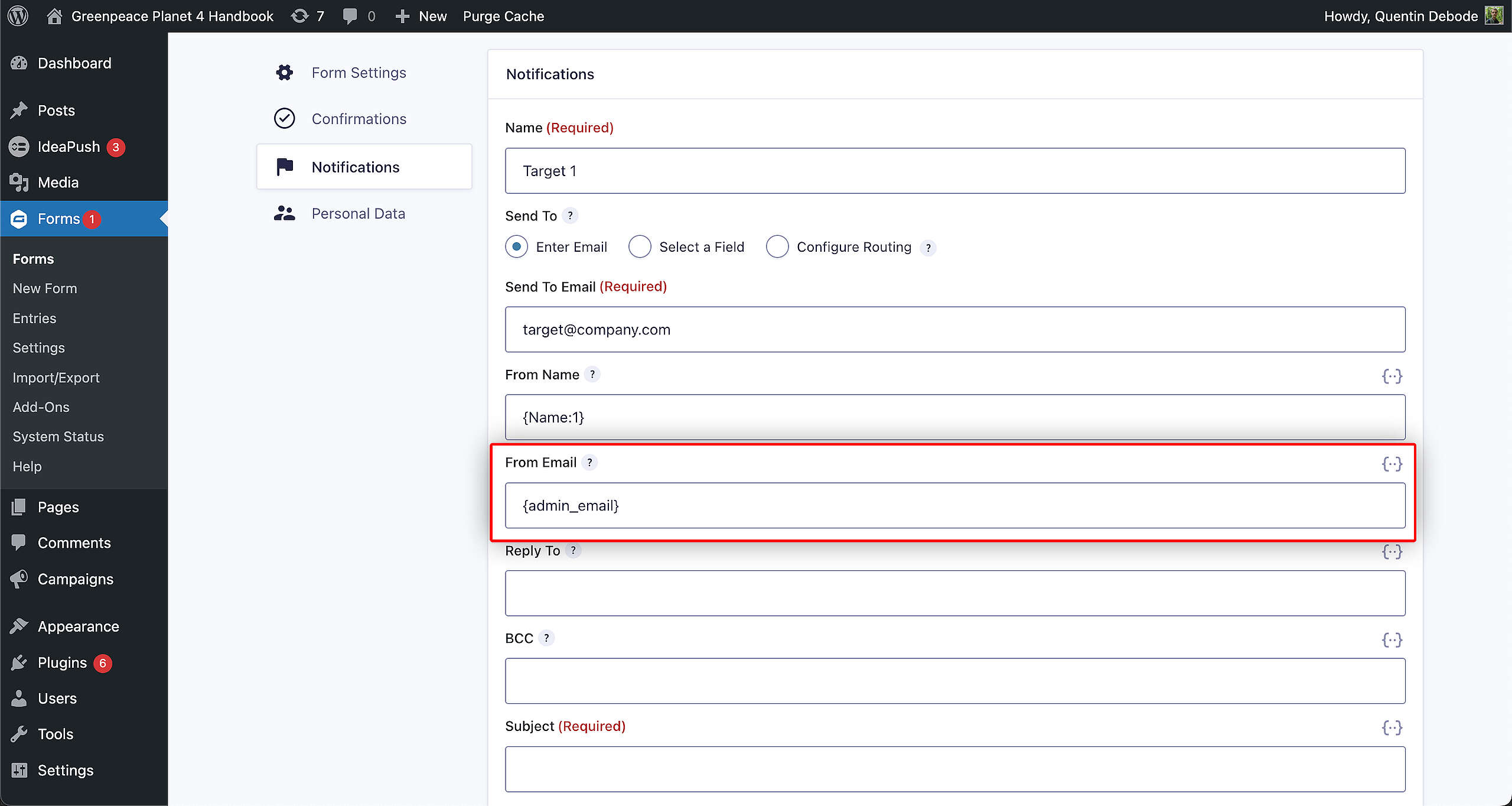Screen dimensions: 1512x806
Task: Click the Appearance brush icon
Action: point(19,626)
